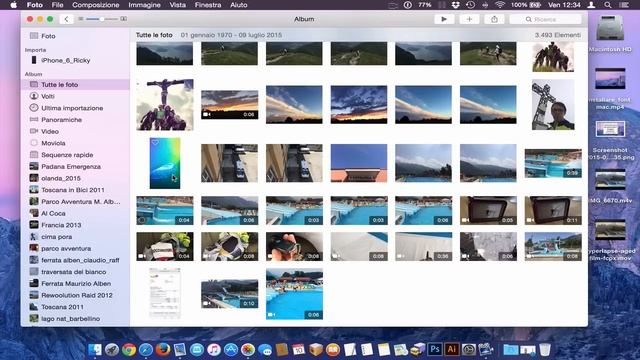This screenshot has width=640, height=360.
Task: Select the colorful gradient wallpaper thumbnail
Action: 165,163
